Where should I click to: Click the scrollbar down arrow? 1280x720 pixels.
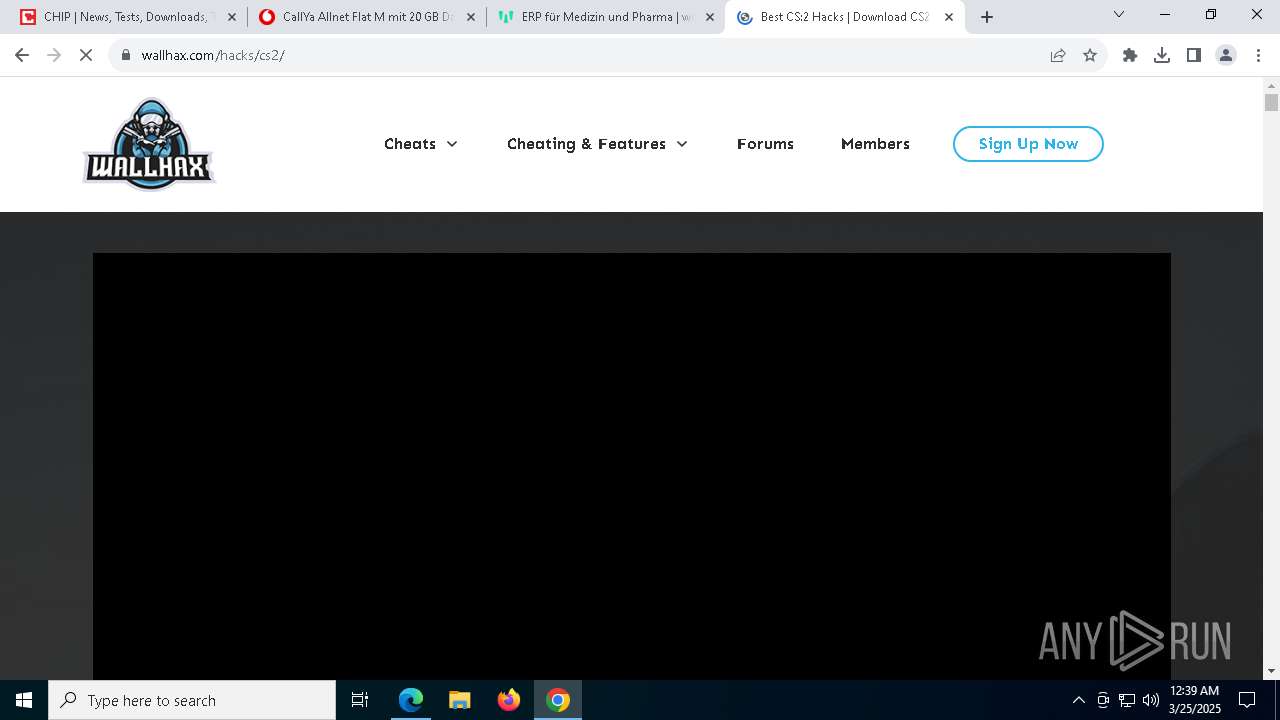coord(1271,671)
